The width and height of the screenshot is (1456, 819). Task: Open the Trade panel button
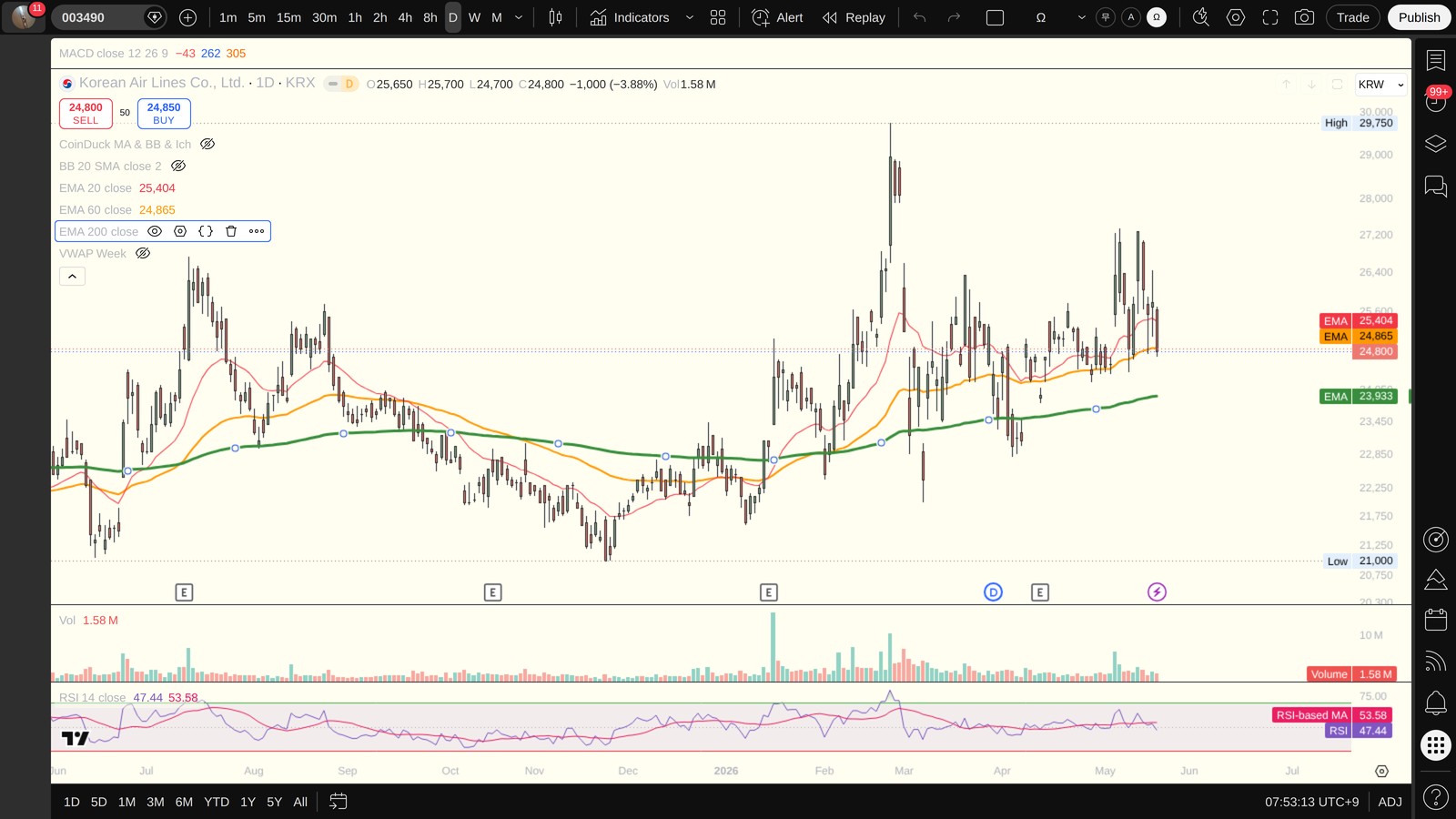coord(1352,17)
